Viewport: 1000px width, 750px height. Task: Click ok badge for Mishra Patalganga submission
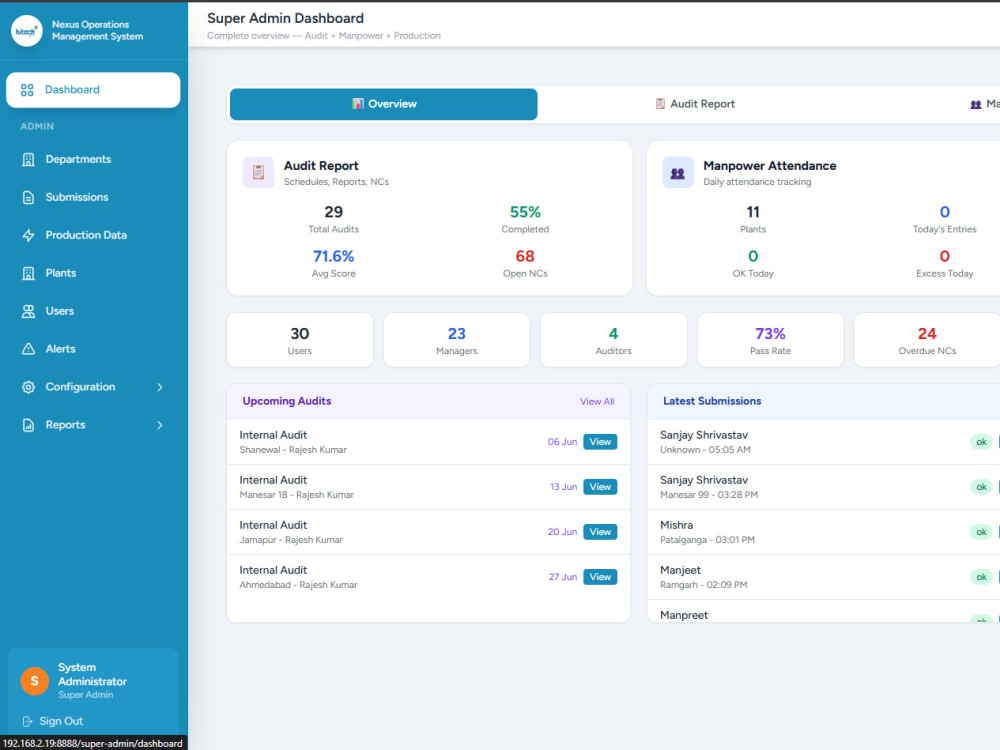tap(981, 532)
